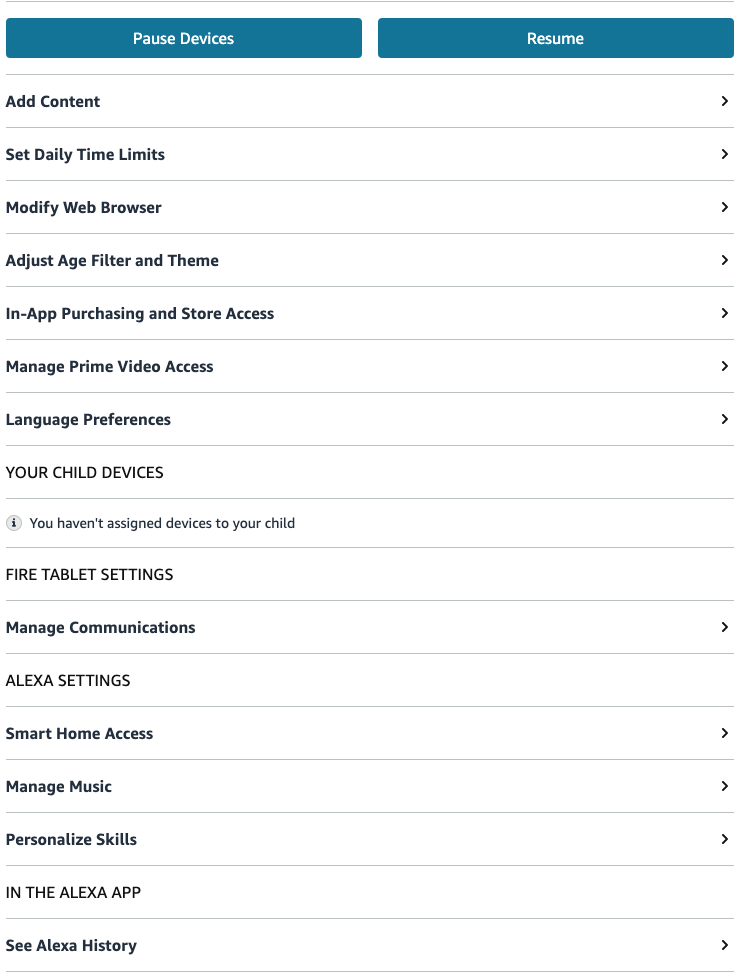Select Manage Prime Video Access label
Viewport: 738px width, 972px height.
(x=110, y=366)
